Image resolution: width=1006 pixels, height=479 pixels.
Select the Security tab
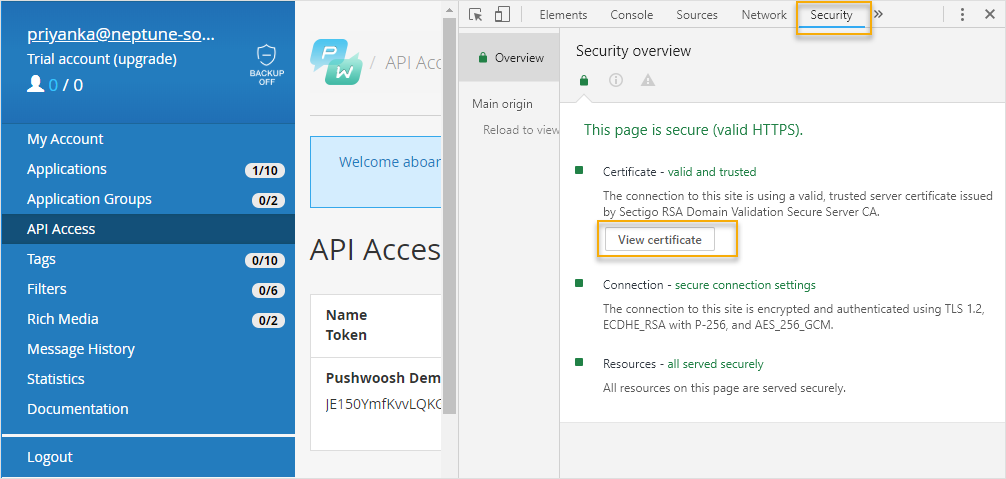[x=831, y=15]
